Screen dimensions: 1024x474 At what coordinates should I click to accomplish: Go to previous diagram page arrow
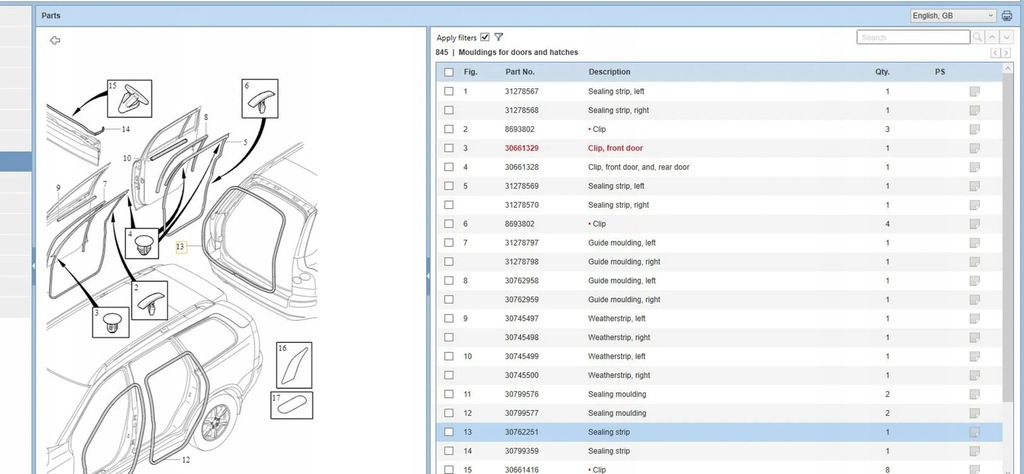click(993, 53)
